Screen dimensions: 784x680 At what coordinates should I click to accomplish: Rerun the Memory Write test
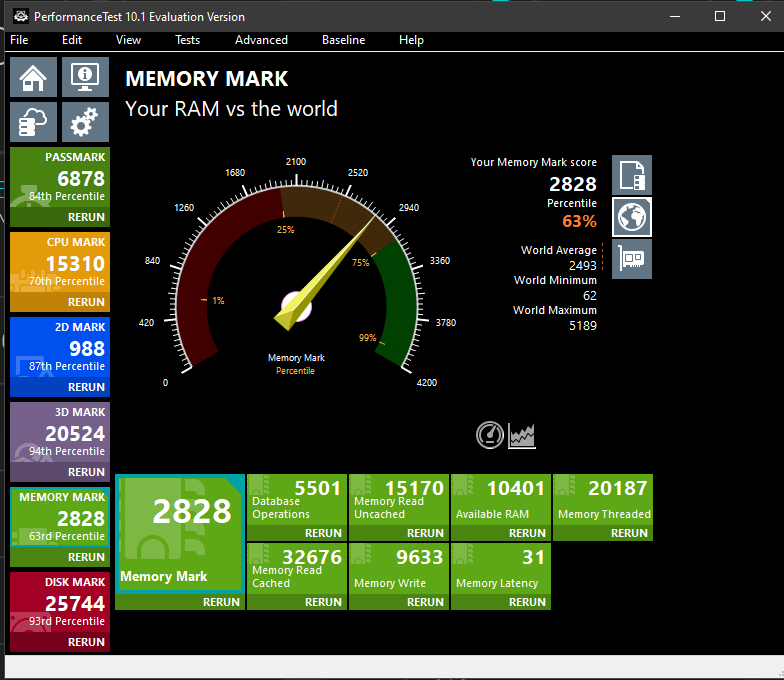(399, 602)
